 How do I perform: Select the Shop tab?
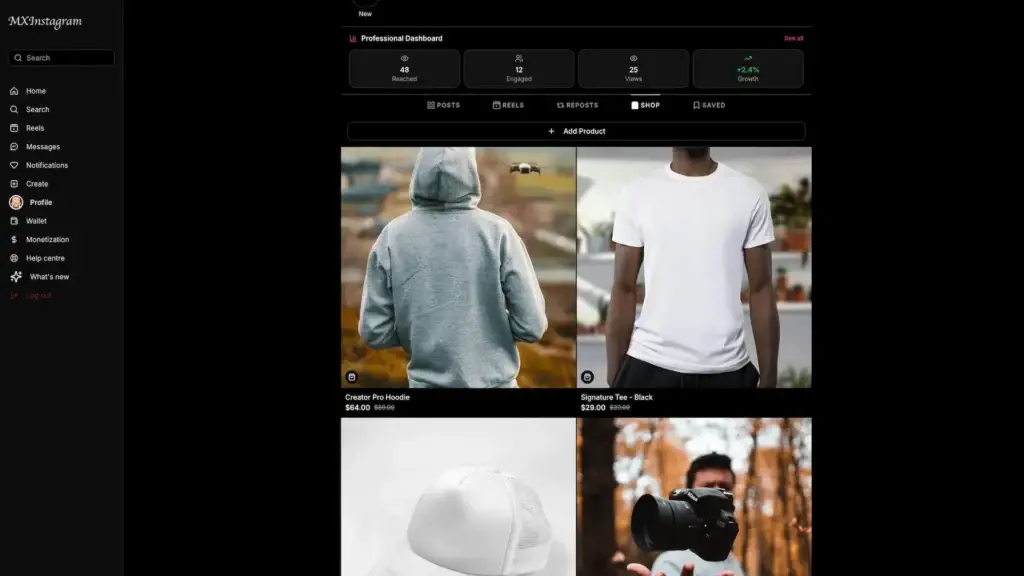[645, 105]
